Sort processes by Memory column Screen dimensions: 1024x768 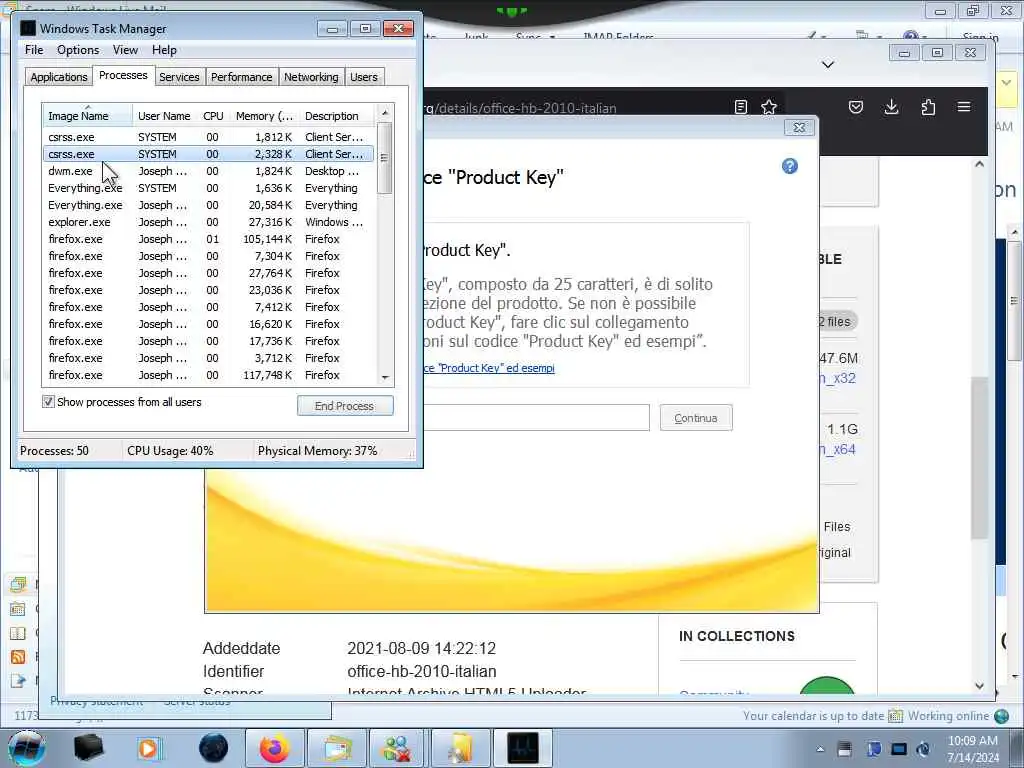pyautogui.click(x=264, y=116)
